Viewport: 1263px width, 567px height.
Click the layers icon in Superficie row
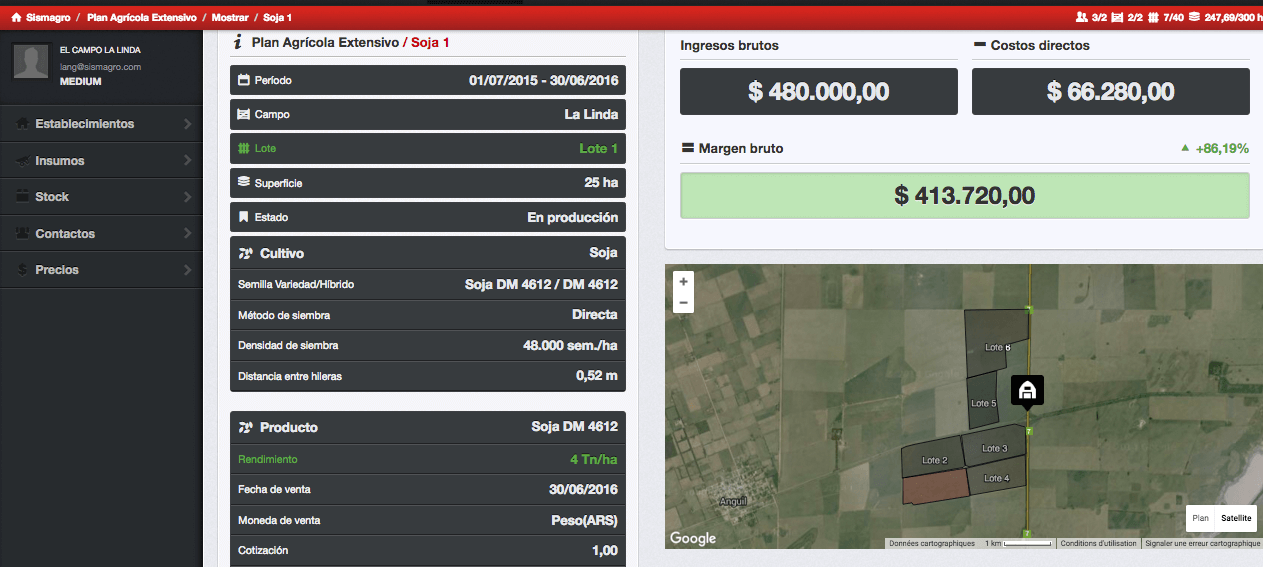coord(244,183)
